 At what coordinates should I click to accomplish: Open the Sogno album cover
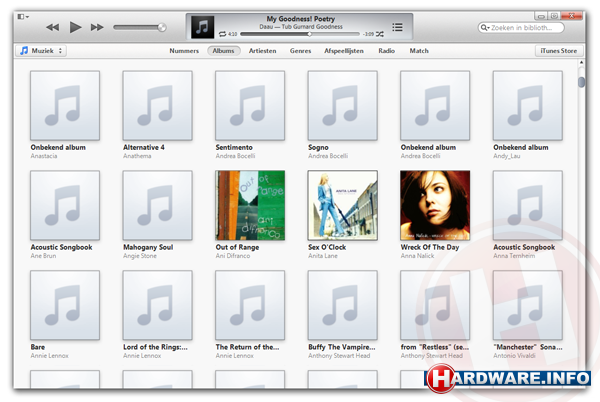(x=343, y=106)
